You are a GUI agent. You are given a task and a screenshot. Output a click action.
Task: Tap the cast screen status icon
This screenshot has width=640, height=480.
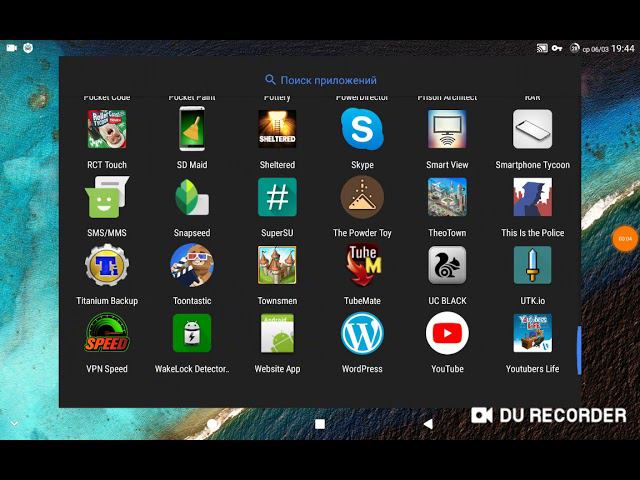tap(542, 48)
